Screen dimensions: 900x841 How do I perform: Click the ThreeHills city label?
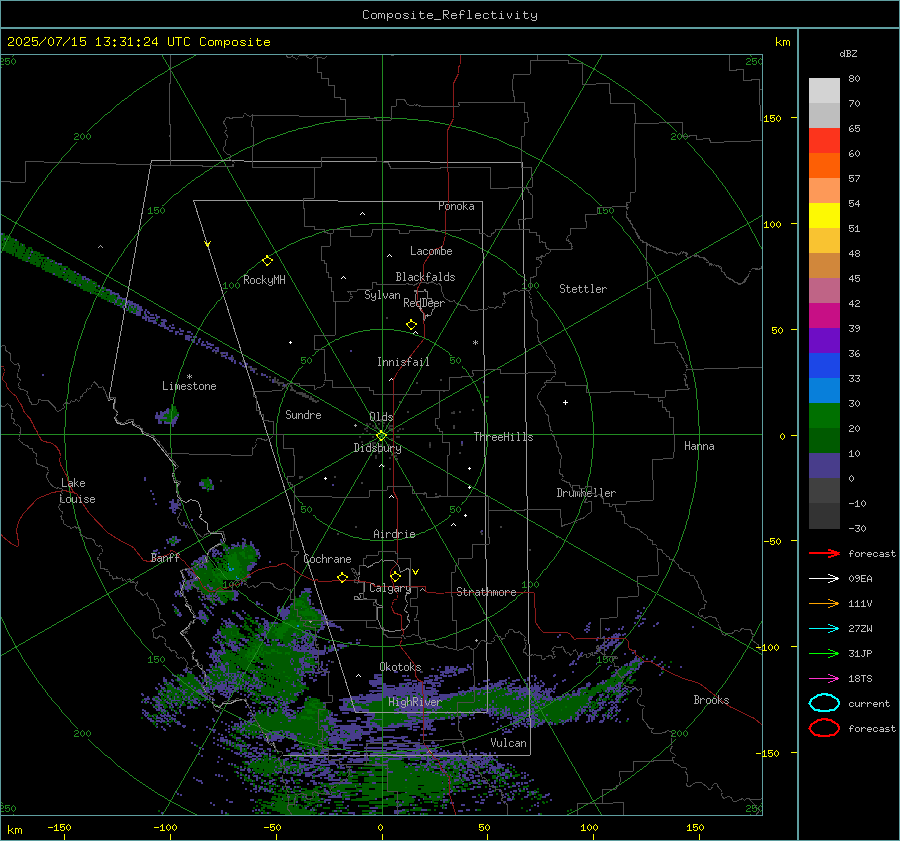tap(503, 437)
